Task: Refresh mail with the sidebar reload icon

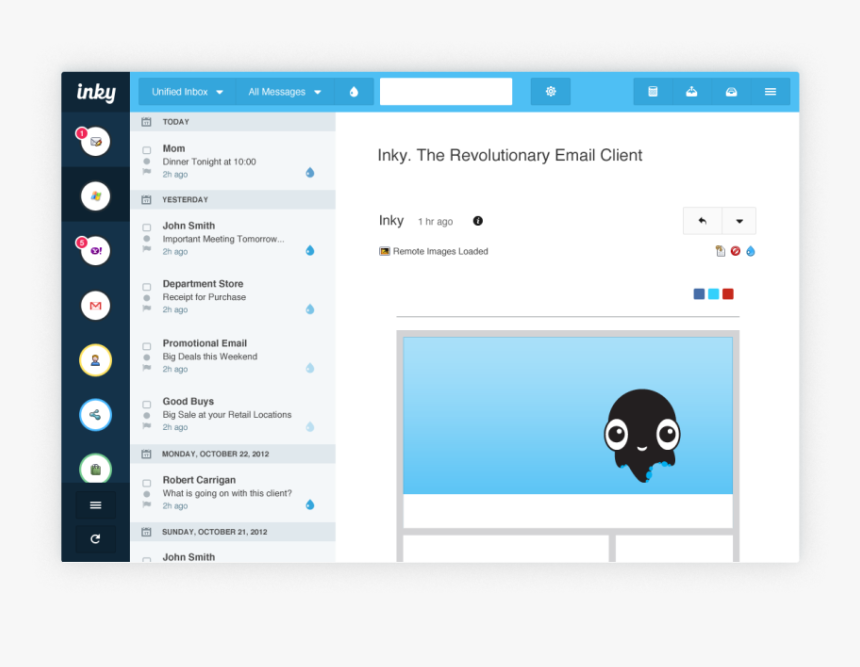Action: coord(95,539)
